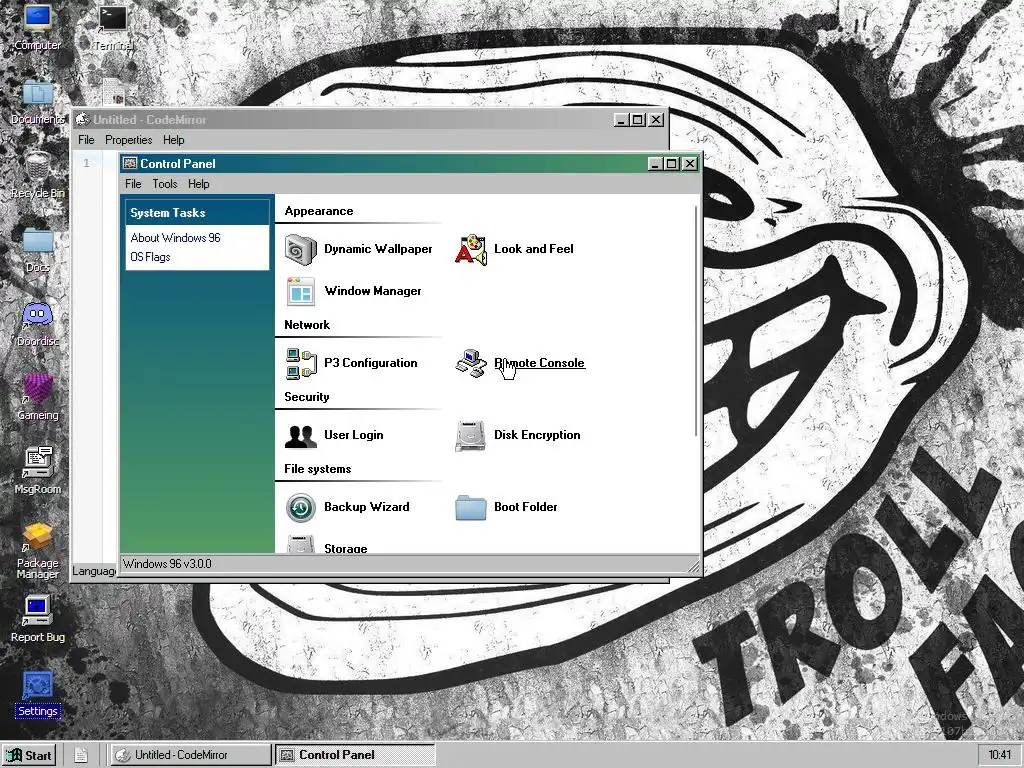Click the Start button
Screen dimensions: 1024x768
tap(29, 755)
